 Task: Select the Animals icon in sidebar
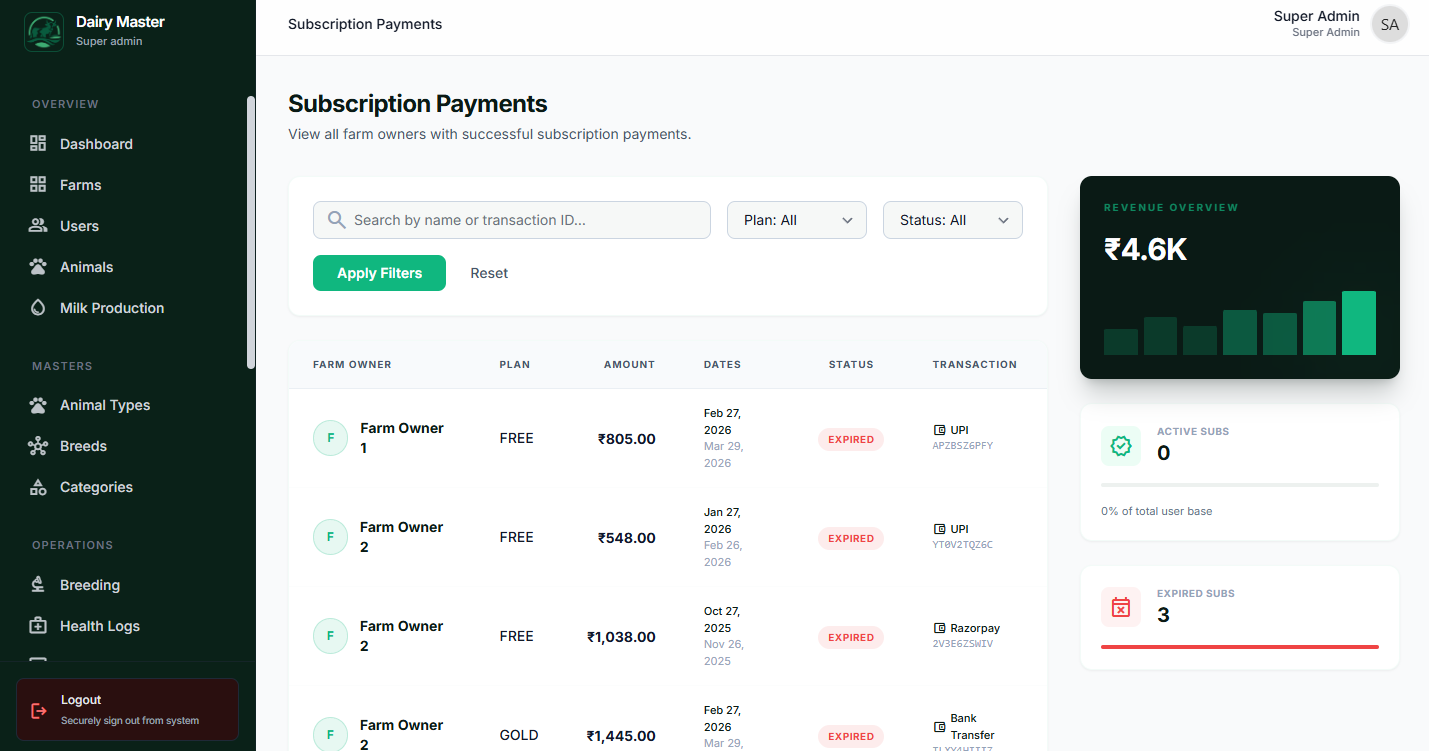coord(37,266)
